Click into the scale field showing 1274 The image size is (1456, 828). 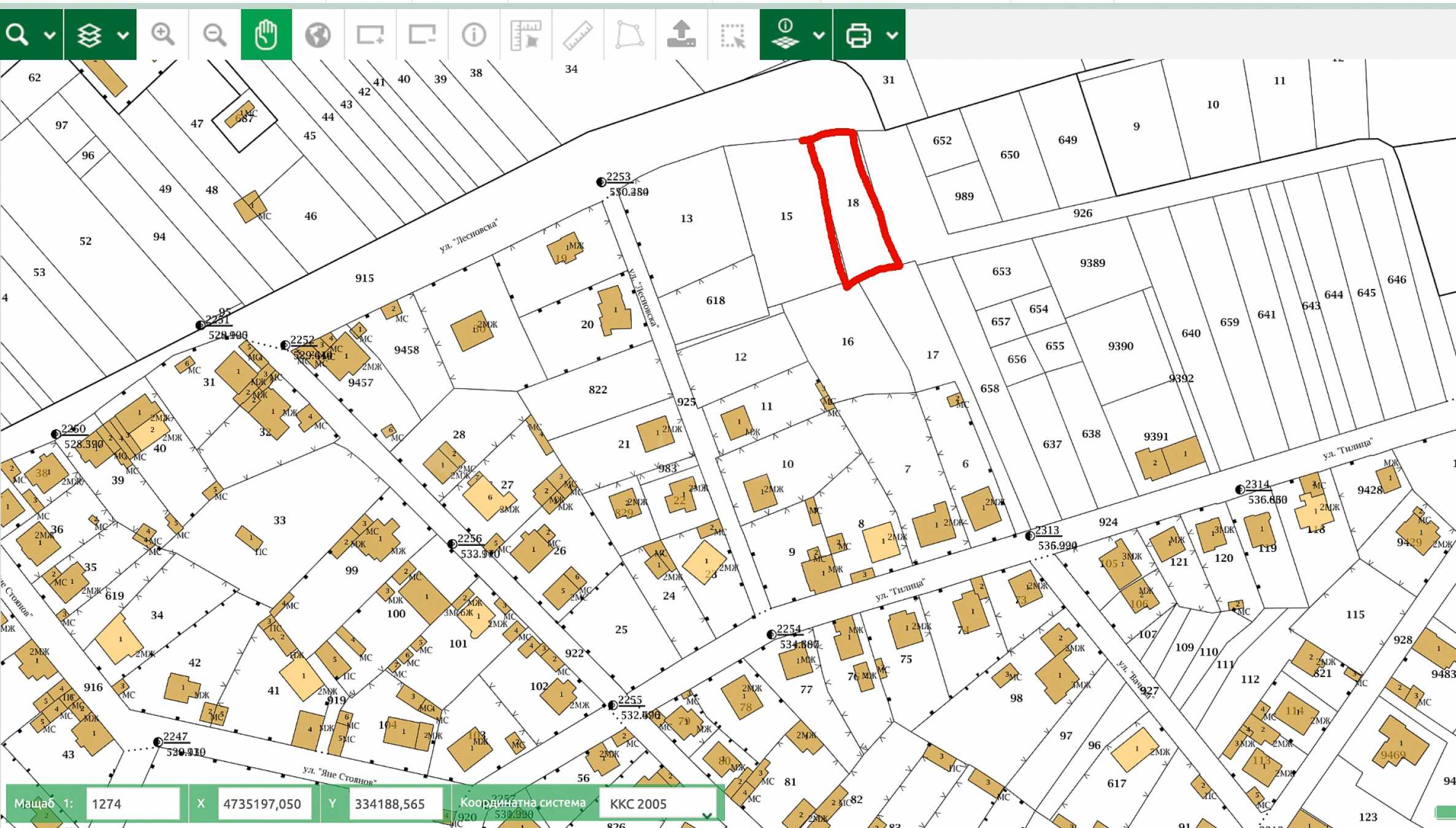tap(132, 803)
